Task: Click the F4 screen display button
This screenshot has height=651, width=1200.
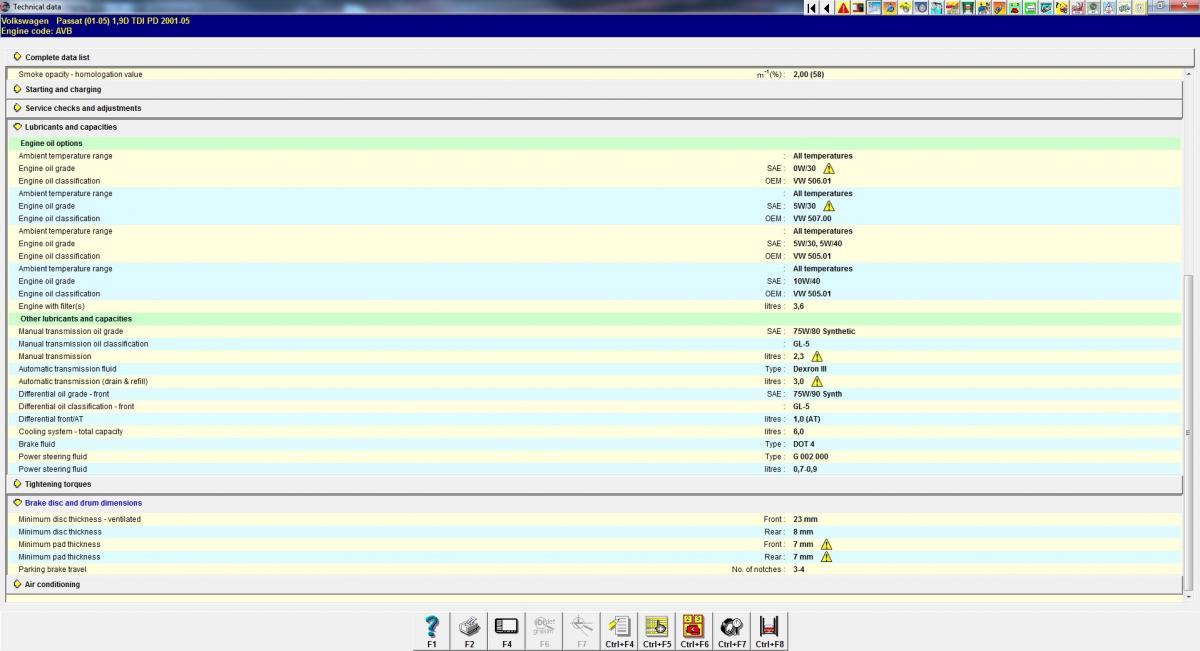Action: coord(507,632)
